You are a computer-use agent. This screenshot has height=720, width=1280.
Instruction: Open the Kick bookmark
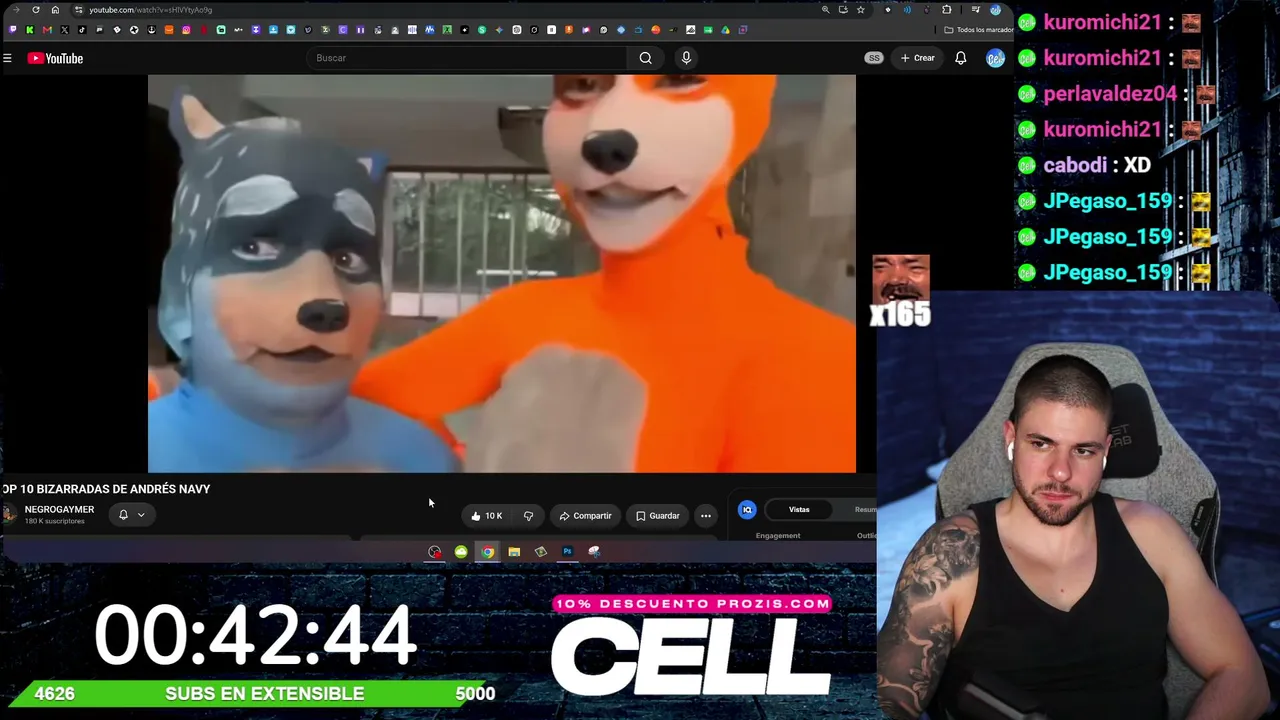[x=30, y=30]
